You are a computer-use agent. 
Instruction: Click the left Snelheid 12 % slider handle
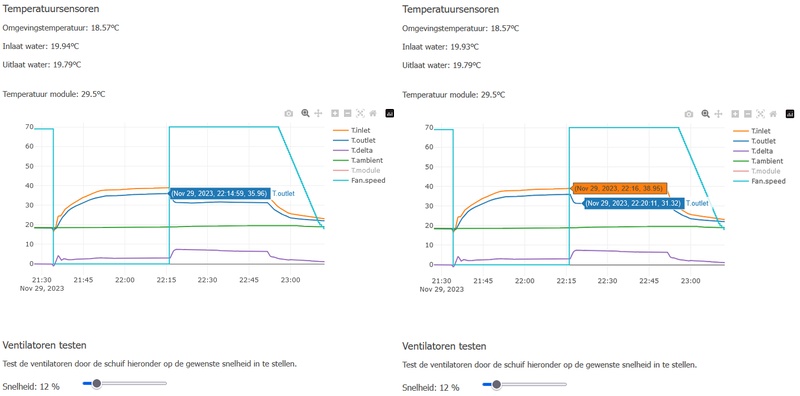pos(96,384)
